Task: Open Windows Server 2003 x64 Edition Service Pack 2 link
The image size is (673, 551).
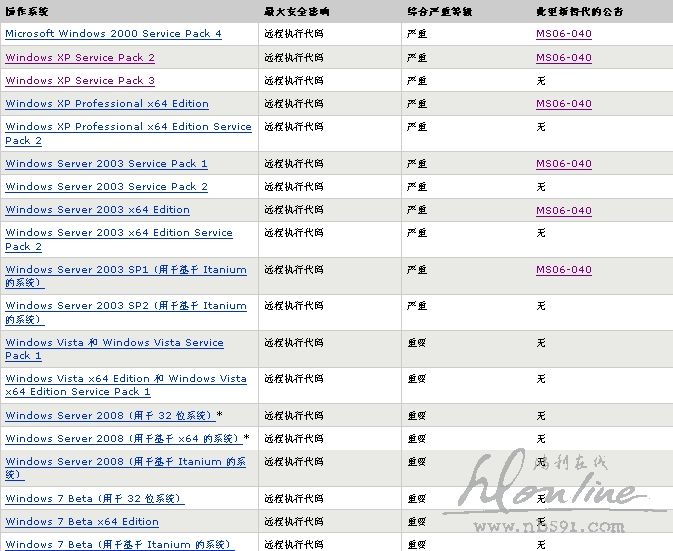Action: tap(119, 239)
